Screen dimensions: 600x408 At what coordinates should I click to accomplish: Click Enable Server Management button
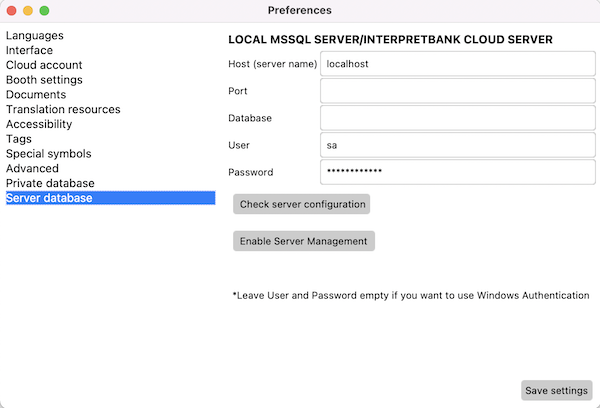tap(304, 241)
